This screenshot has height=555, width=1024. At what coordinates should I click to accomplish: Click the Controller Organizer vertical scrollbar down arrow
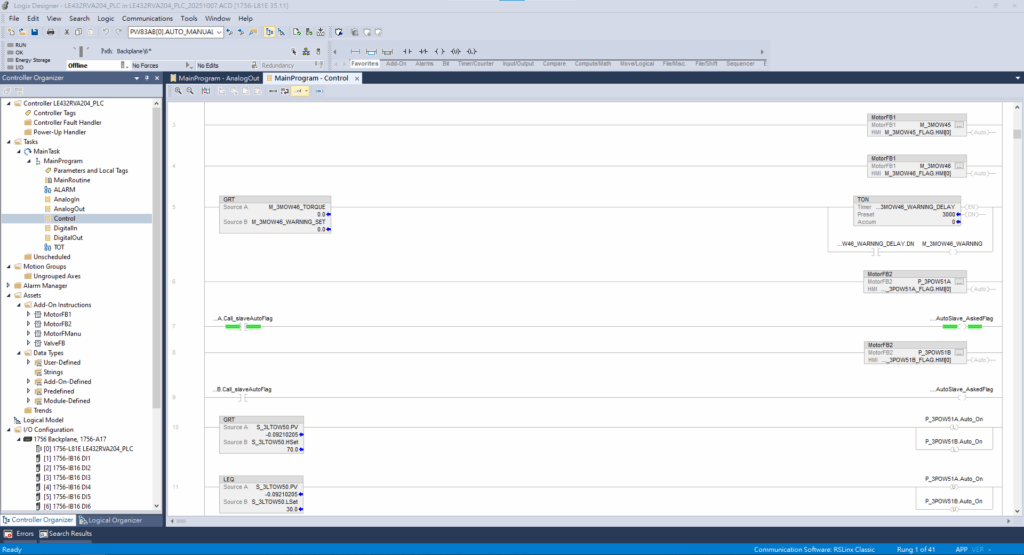click(156, 505)
